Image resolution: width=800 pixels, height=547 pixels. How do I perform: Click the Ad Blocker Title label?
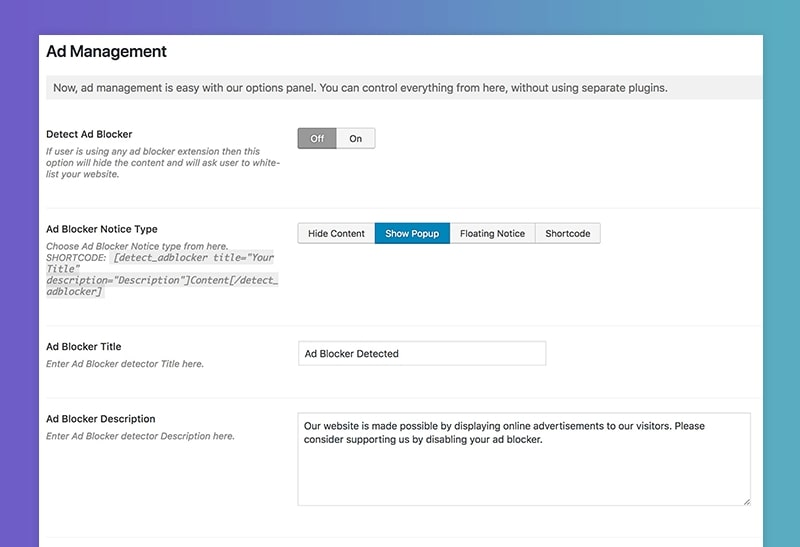click(84, 346)
